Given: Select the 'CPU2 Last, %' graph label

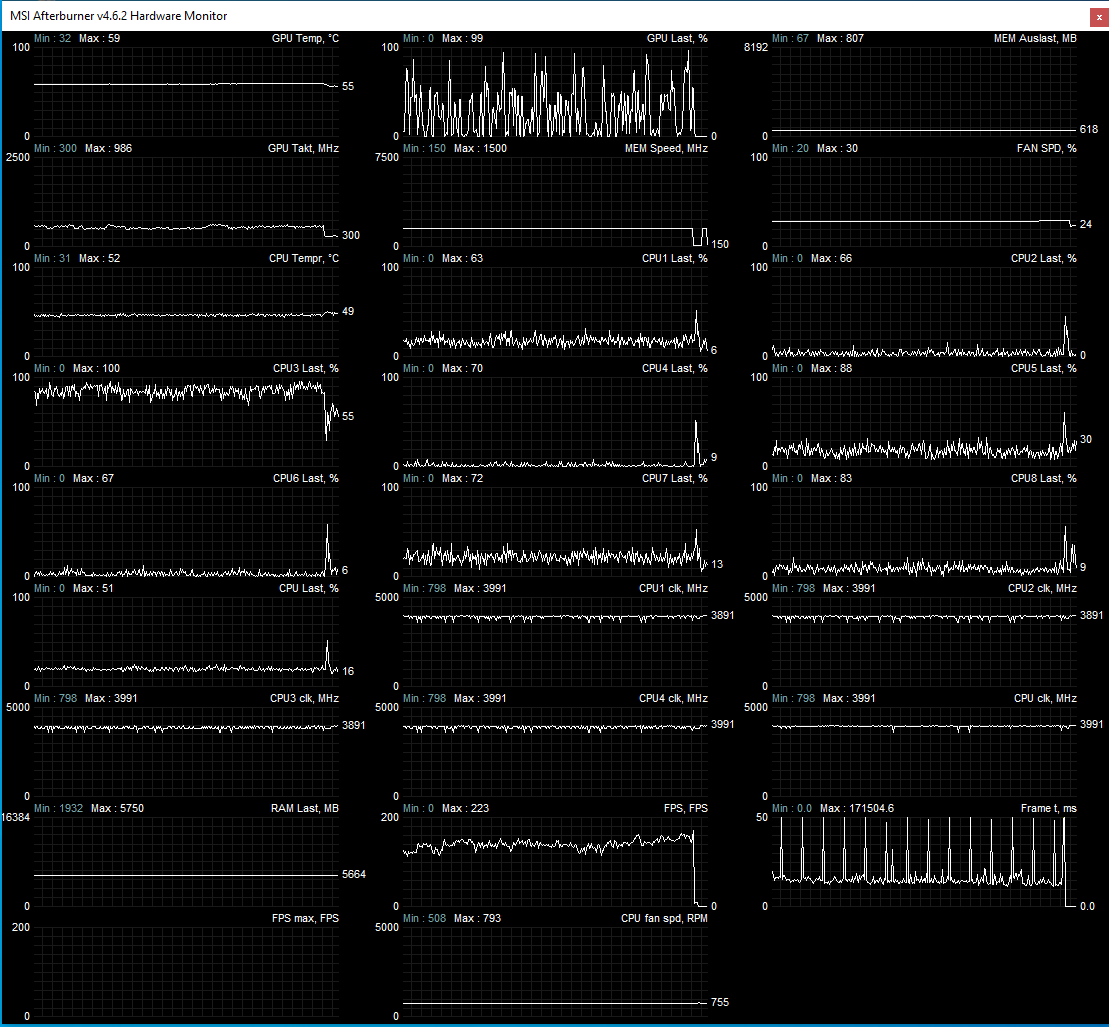Looking at the screenshot, I should (x=1043, y=258).
